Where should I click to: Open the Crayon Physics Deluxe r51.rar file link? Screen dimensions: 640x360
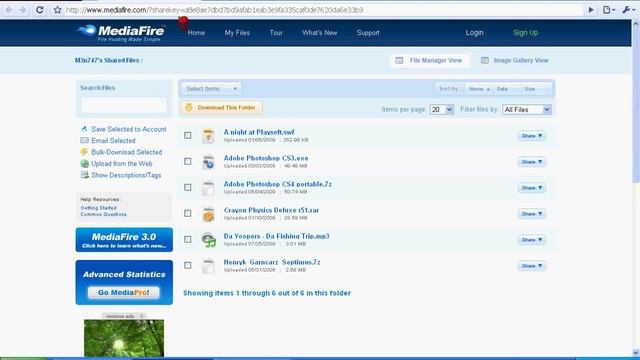[x=271, y=210]
